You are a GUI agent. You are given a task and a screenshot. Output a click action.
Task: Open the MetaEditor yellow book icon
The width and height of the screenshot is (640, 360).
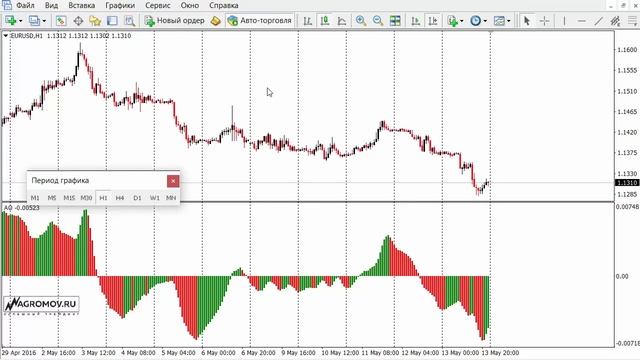[216, 20]
